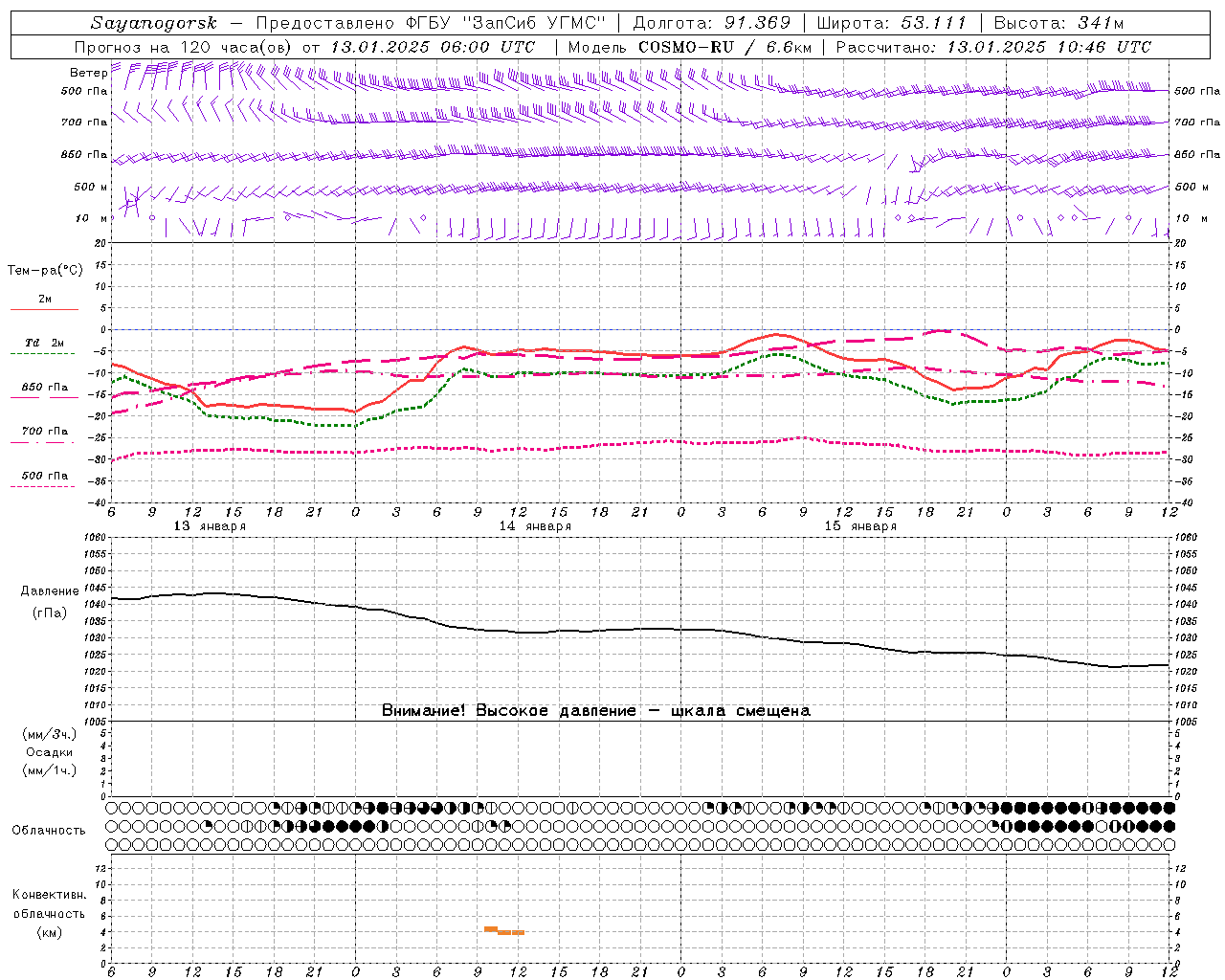The width and height of the screenshot is (1225, 980).
Task: Click the 'Внимание! Высокое давление' warning text
Action: click(508, 711)
